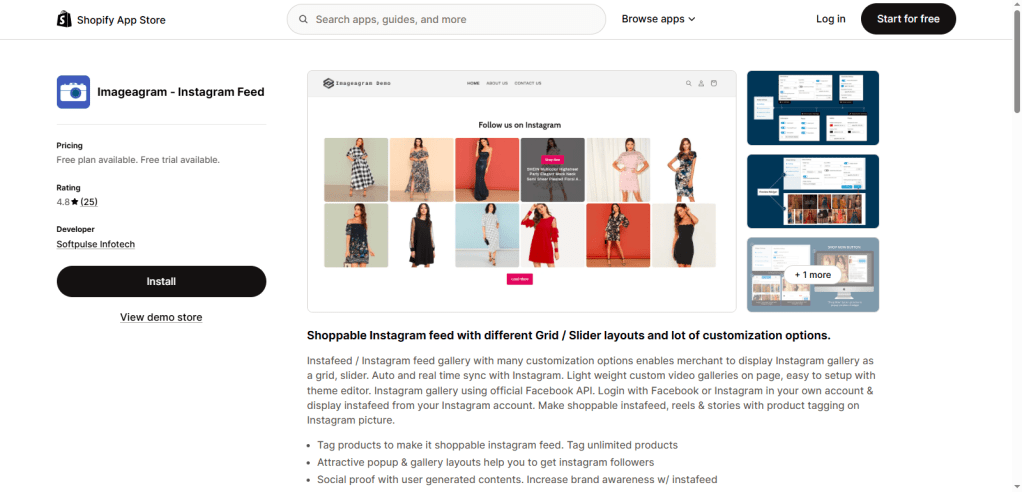1022x492 pixels.
Task: Click the 'Developer' label
Action: coord(76,229)
